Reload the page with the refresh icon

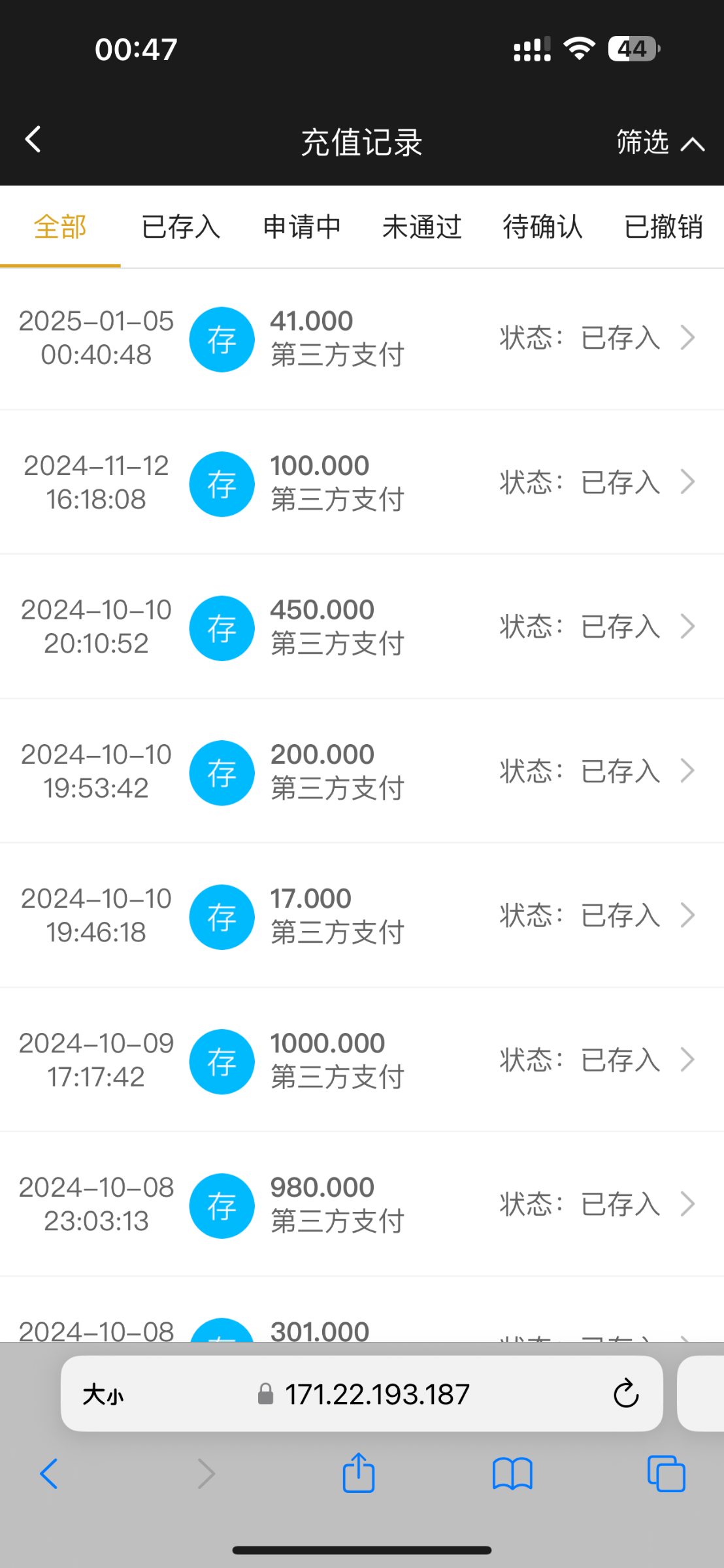pyautogui.click(x=625, y=1394)
